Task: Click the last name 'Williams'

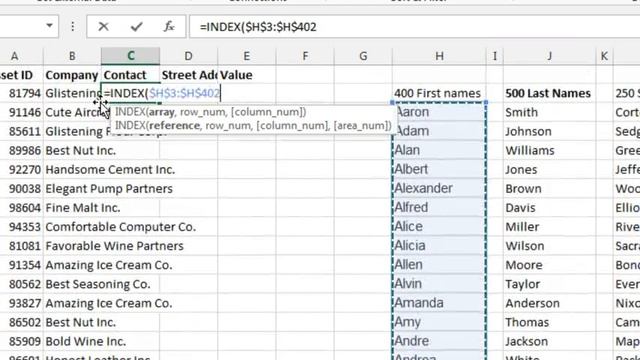Action: [x=549, y=151]
